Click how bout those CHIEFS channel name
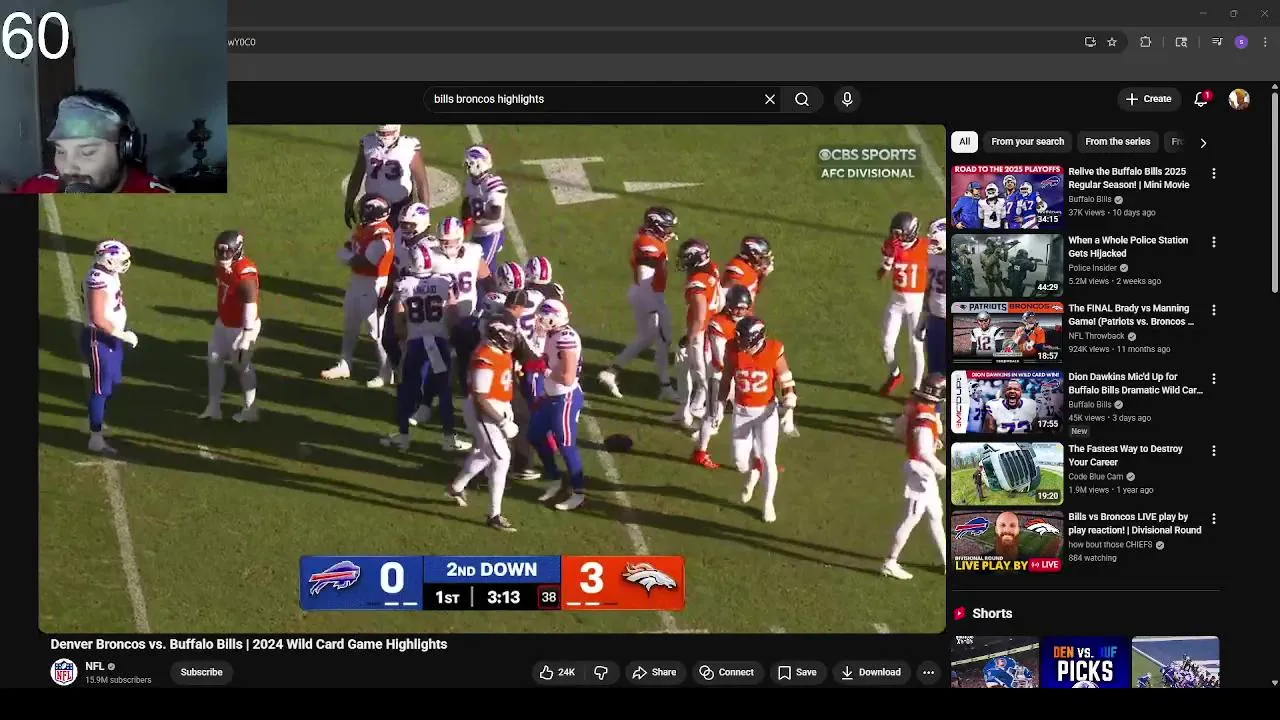The image size is (1280, 720). click(x=1110, y=545)
